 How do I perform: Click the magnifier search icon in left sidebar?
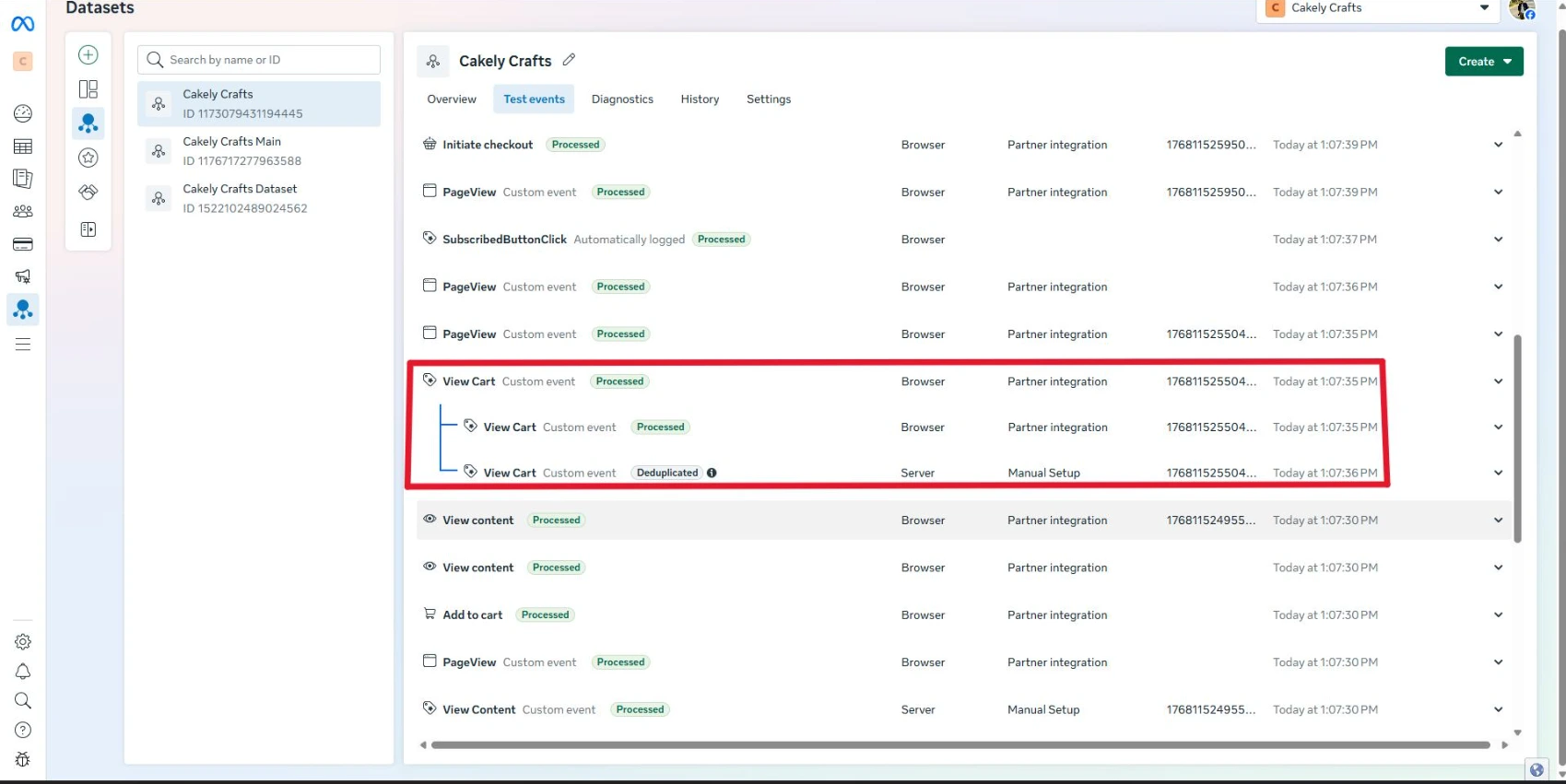pos(23,701)
